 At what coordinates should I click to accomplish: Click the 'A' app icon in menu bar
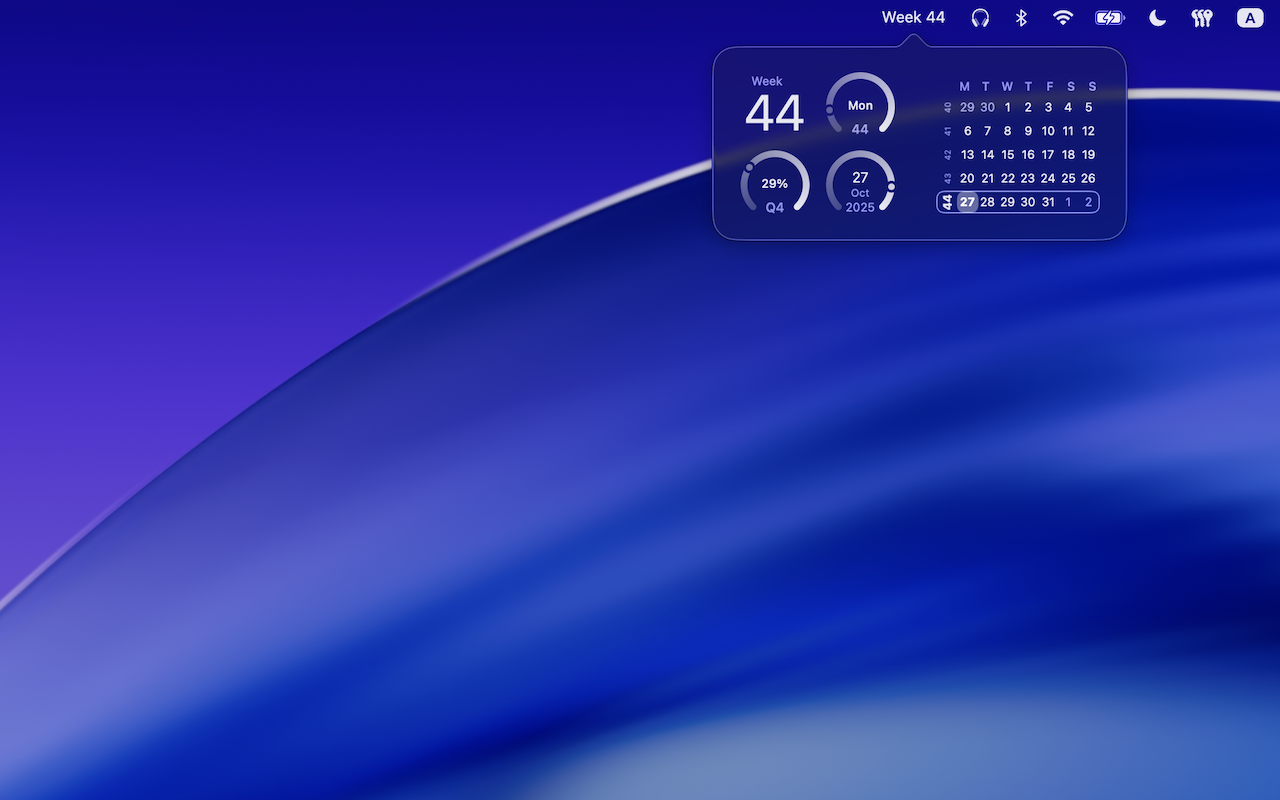point(1248,17)
